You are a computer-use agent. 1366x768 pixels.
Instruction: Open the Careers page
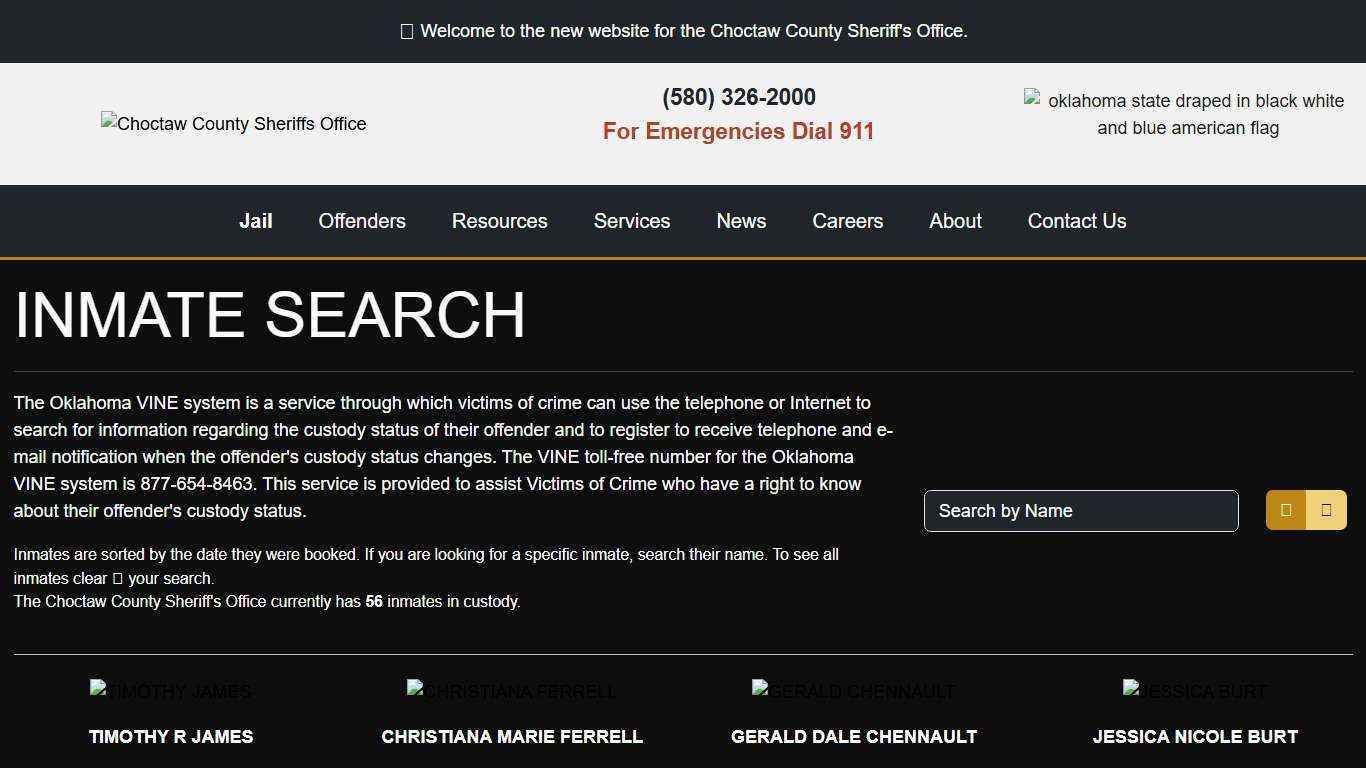847,221
